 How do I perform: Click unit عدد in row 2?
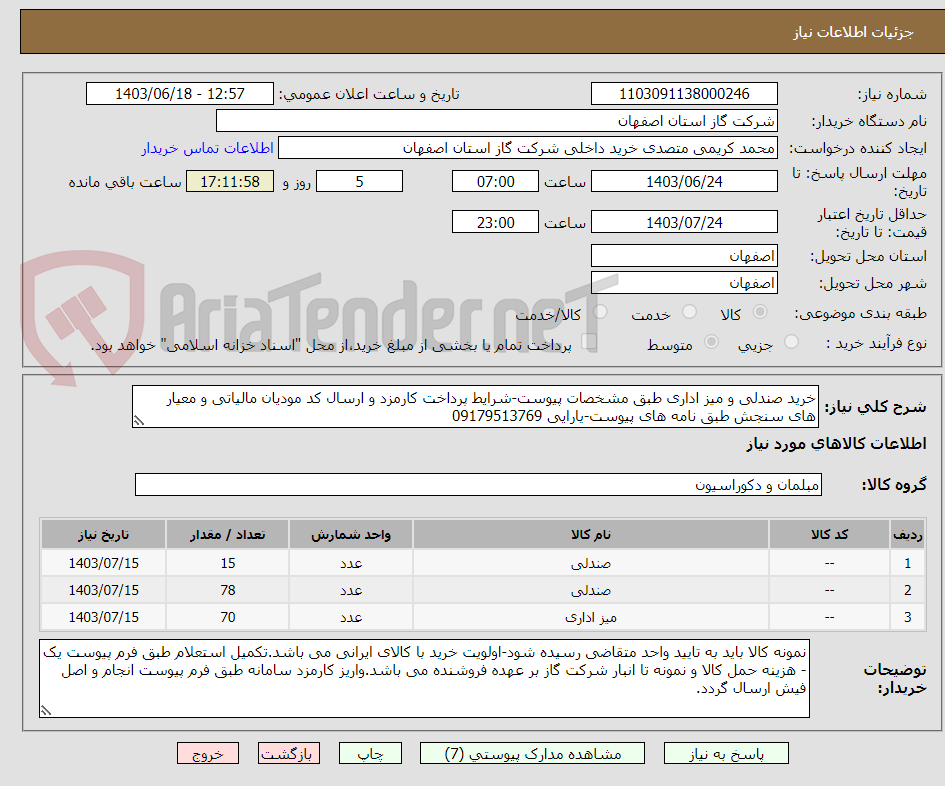coord(351,591)
